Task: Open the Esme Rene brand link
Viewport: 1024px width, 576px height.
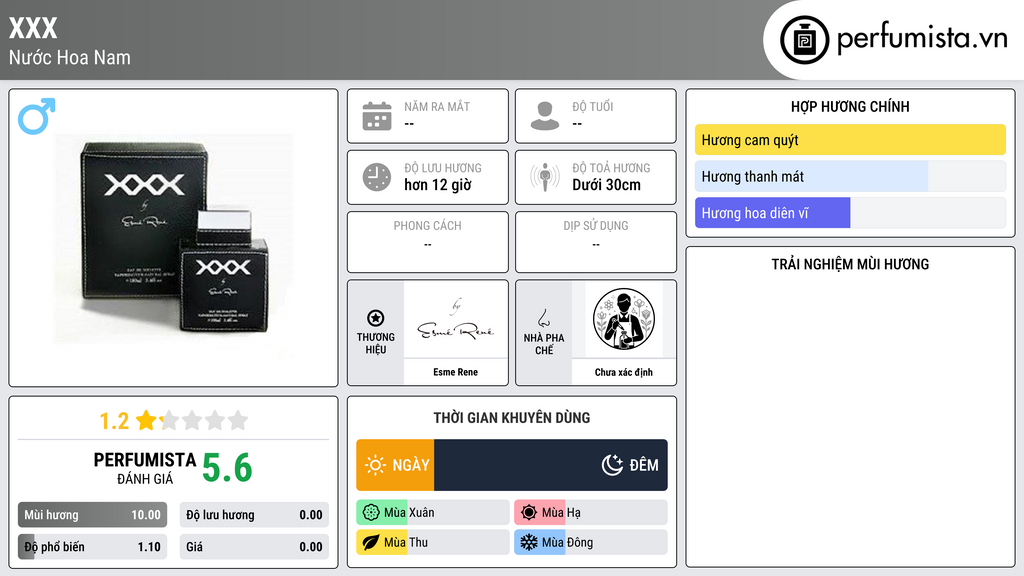Action: (455, 332)
